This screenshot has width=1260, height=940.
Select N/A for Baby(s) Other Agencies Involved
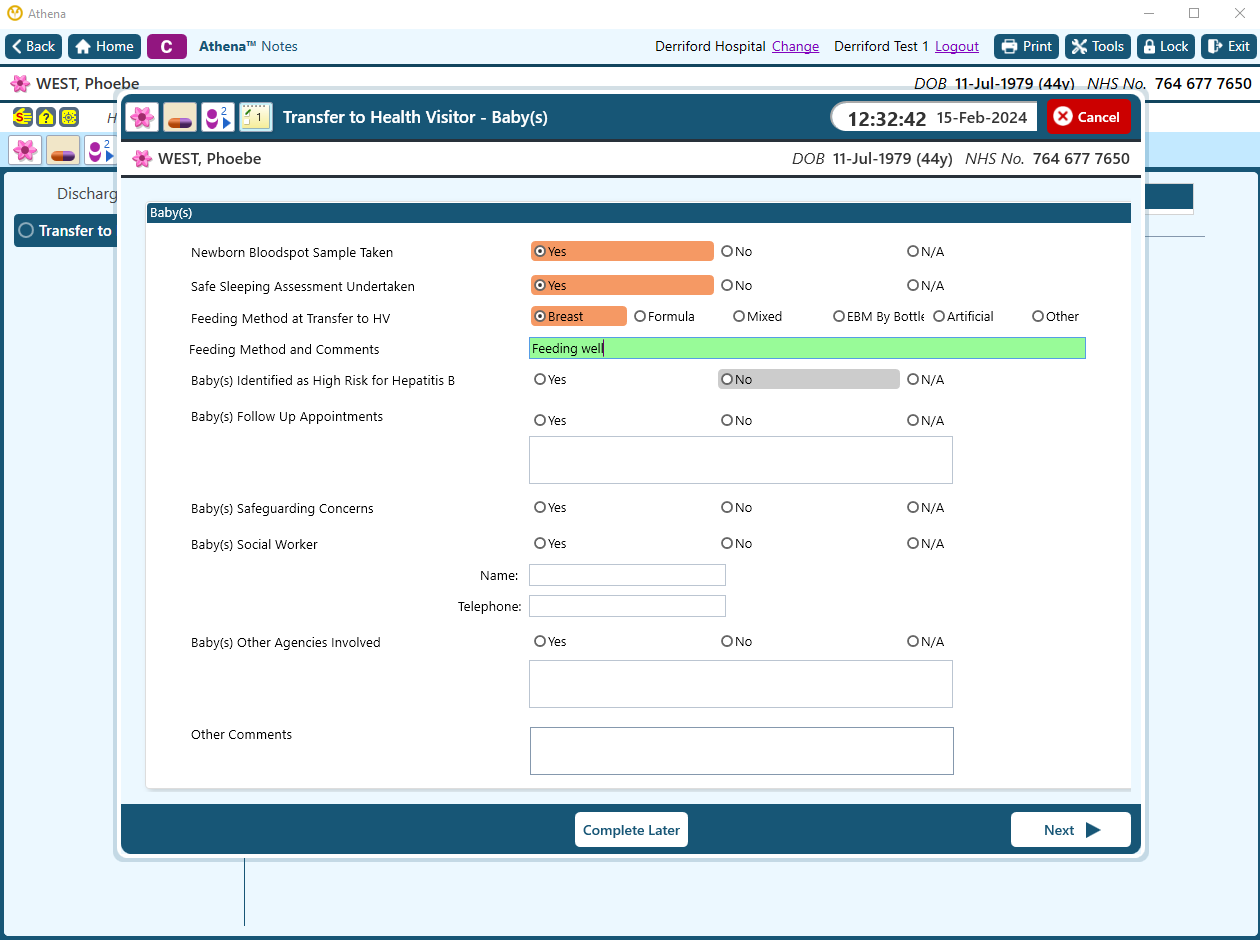tap(926, 642)
